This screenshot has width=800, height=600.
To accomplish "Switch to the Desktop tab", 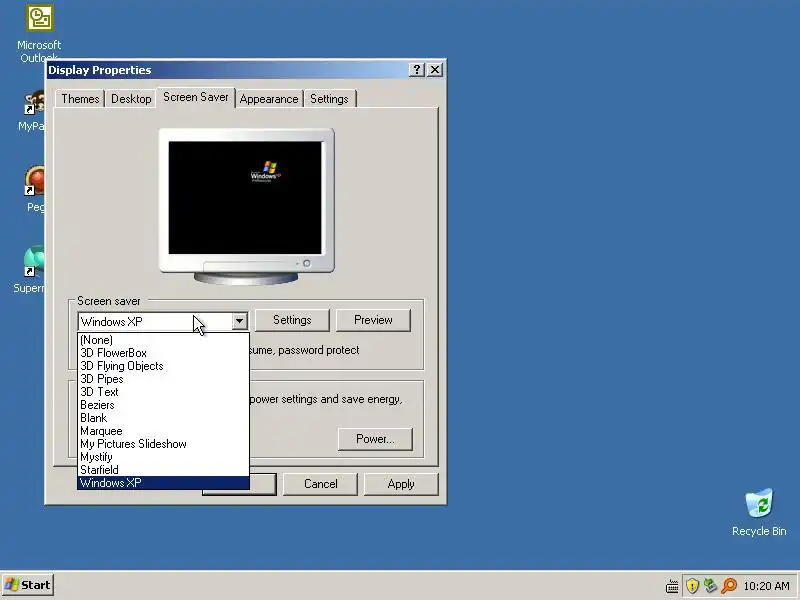I will [131, 99].
